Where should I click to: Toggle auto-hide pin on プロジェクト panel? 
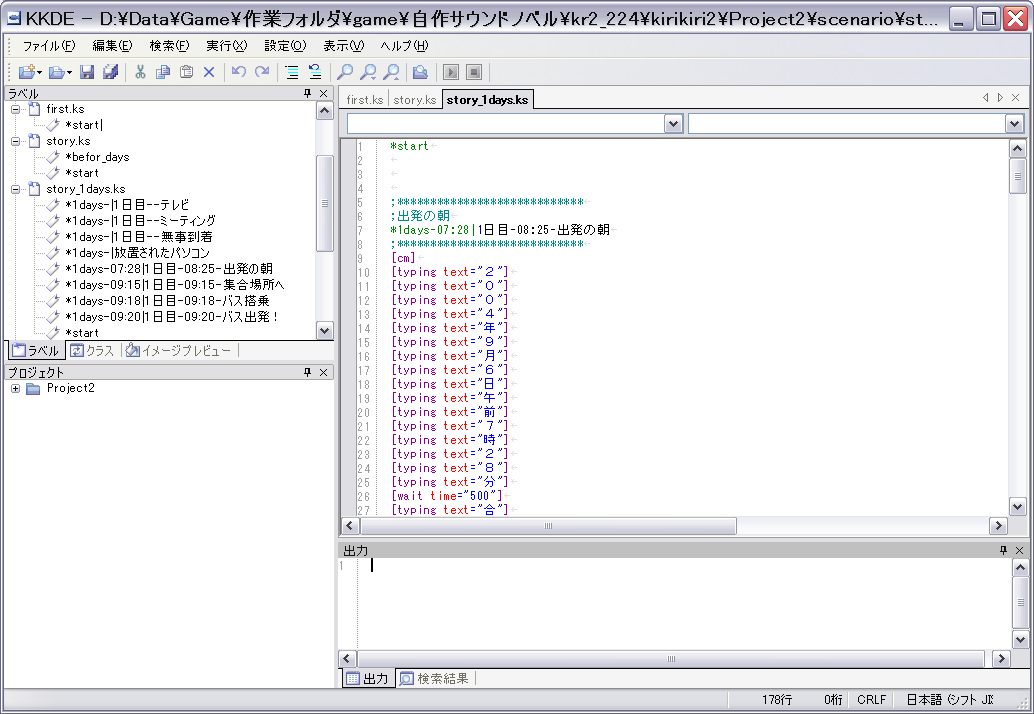pyautogui.click(x=307, y=372)
